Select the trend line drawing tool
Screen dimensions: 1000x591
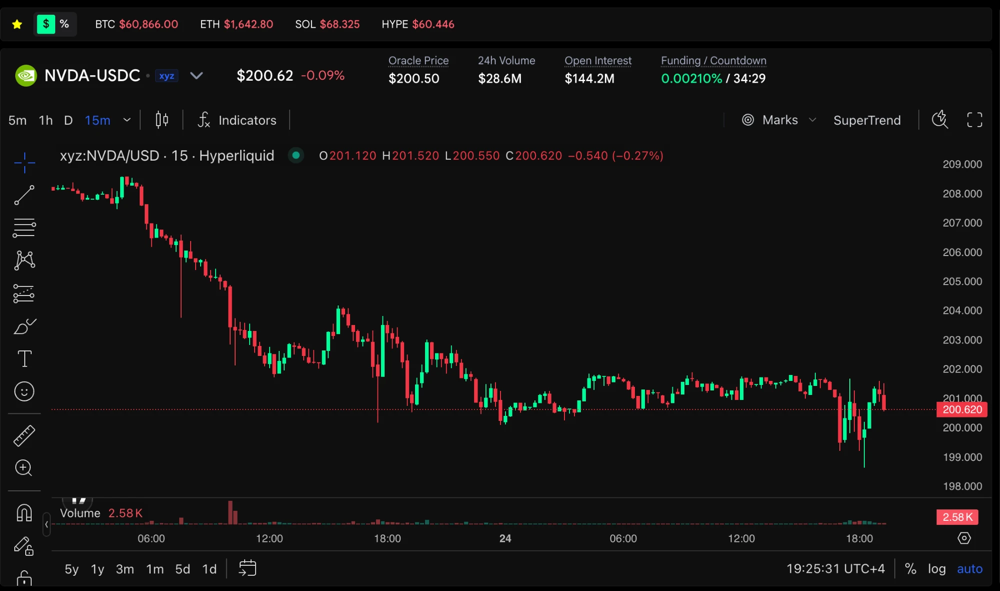tap(24, 196)
